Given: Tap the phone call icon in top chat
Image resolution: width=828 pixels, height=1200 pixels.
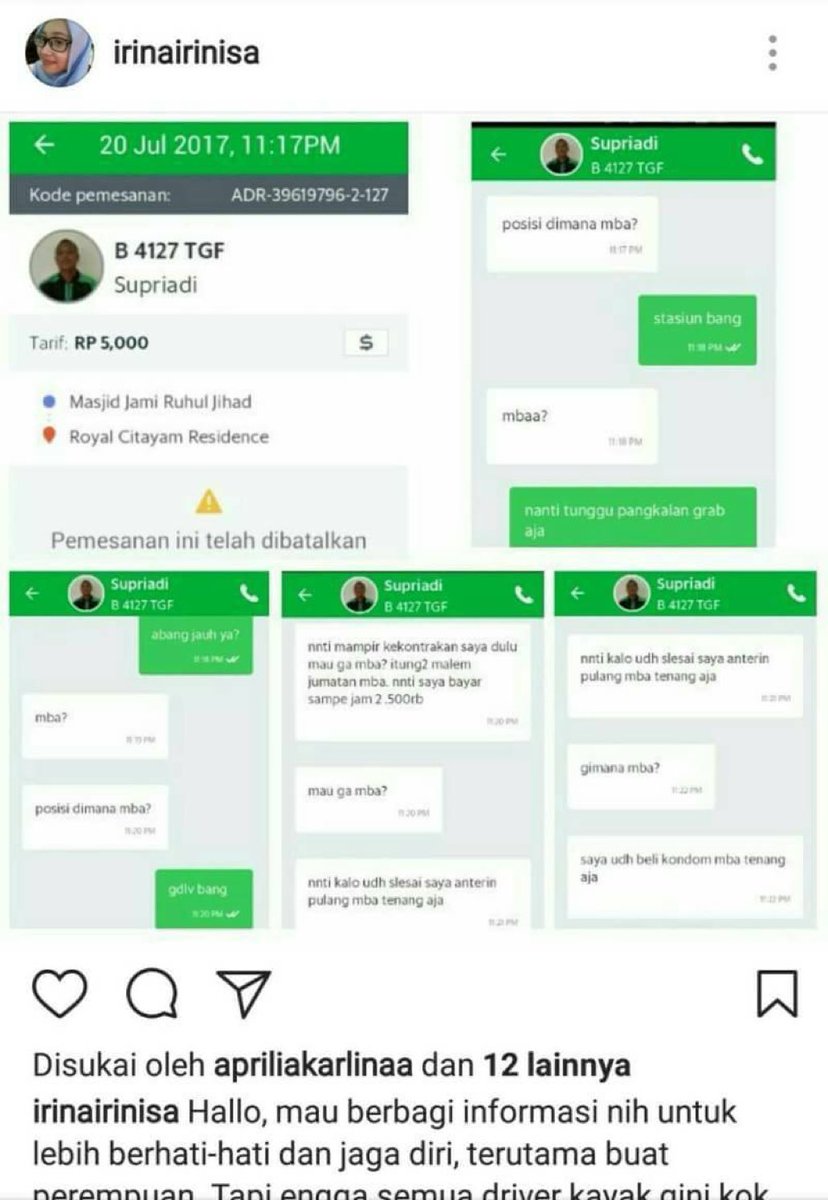Looking at the screenshot, I should pos(753,155).
